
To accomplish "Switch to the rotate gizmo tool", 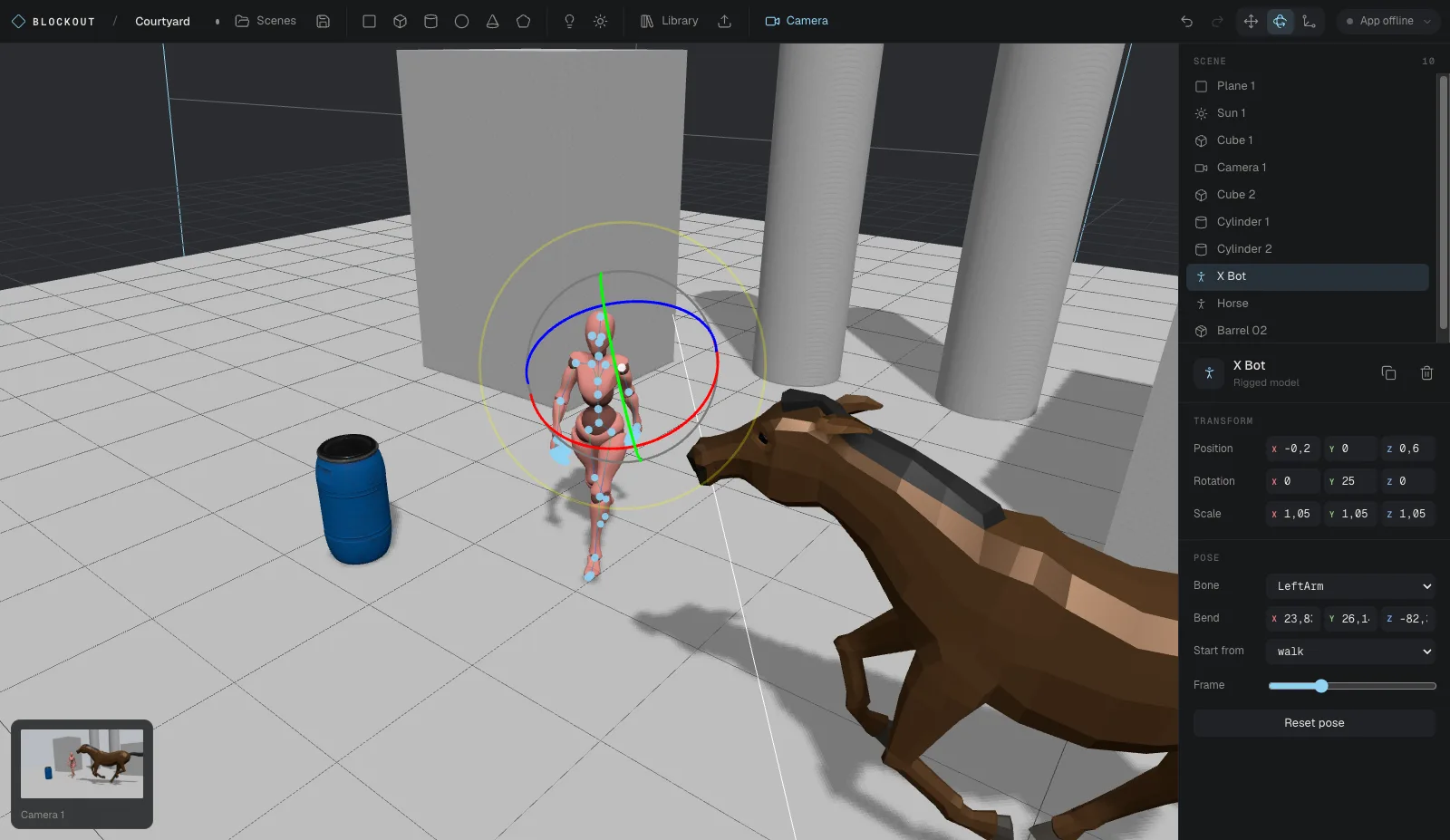I will tap(1280, 21).
